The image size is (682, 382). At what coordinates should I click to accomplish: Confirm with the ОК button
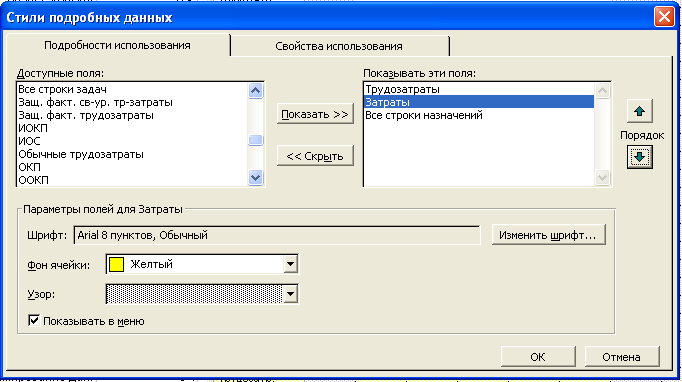[x=538, y=357]
